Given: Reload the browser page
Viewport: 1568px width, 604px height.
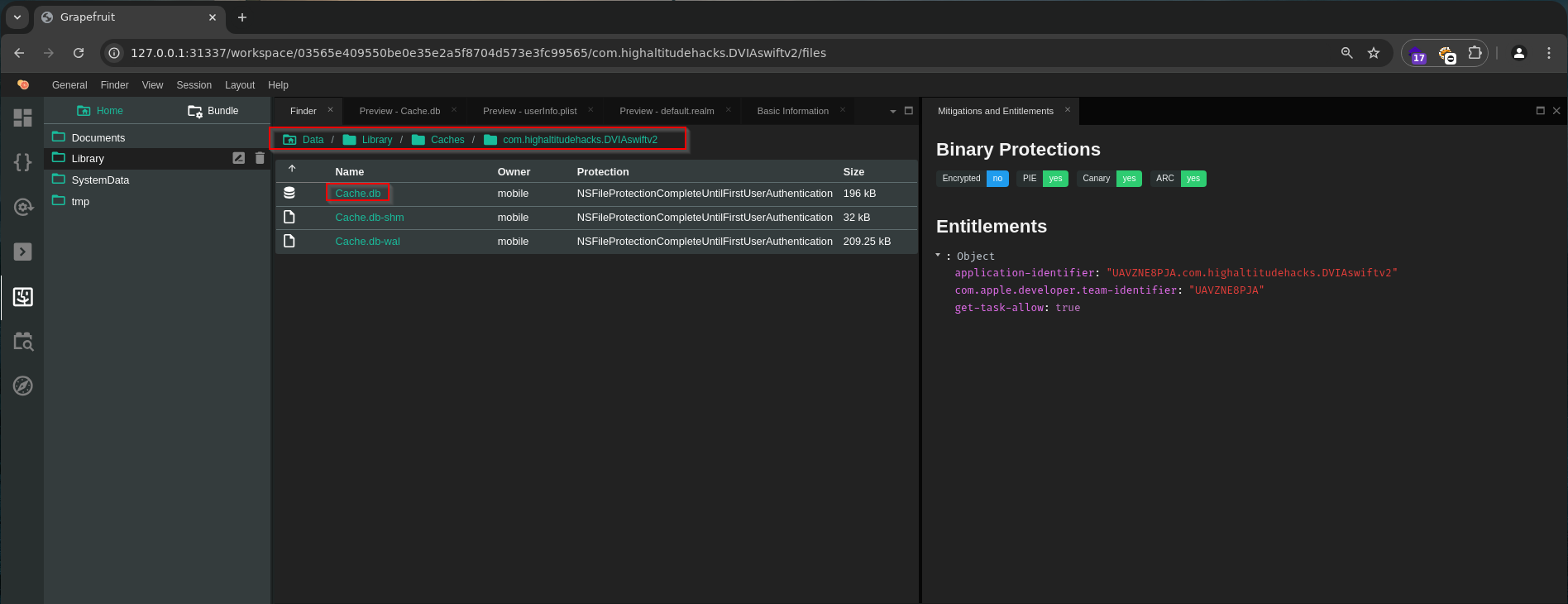Looking at the screenshot, I should point(79,53).
